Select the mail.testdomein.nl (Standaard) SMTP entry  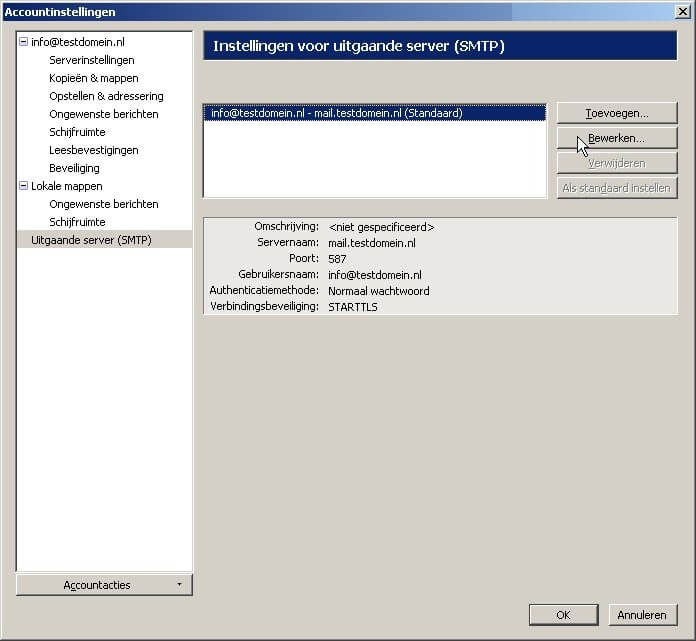click(375, 113)
